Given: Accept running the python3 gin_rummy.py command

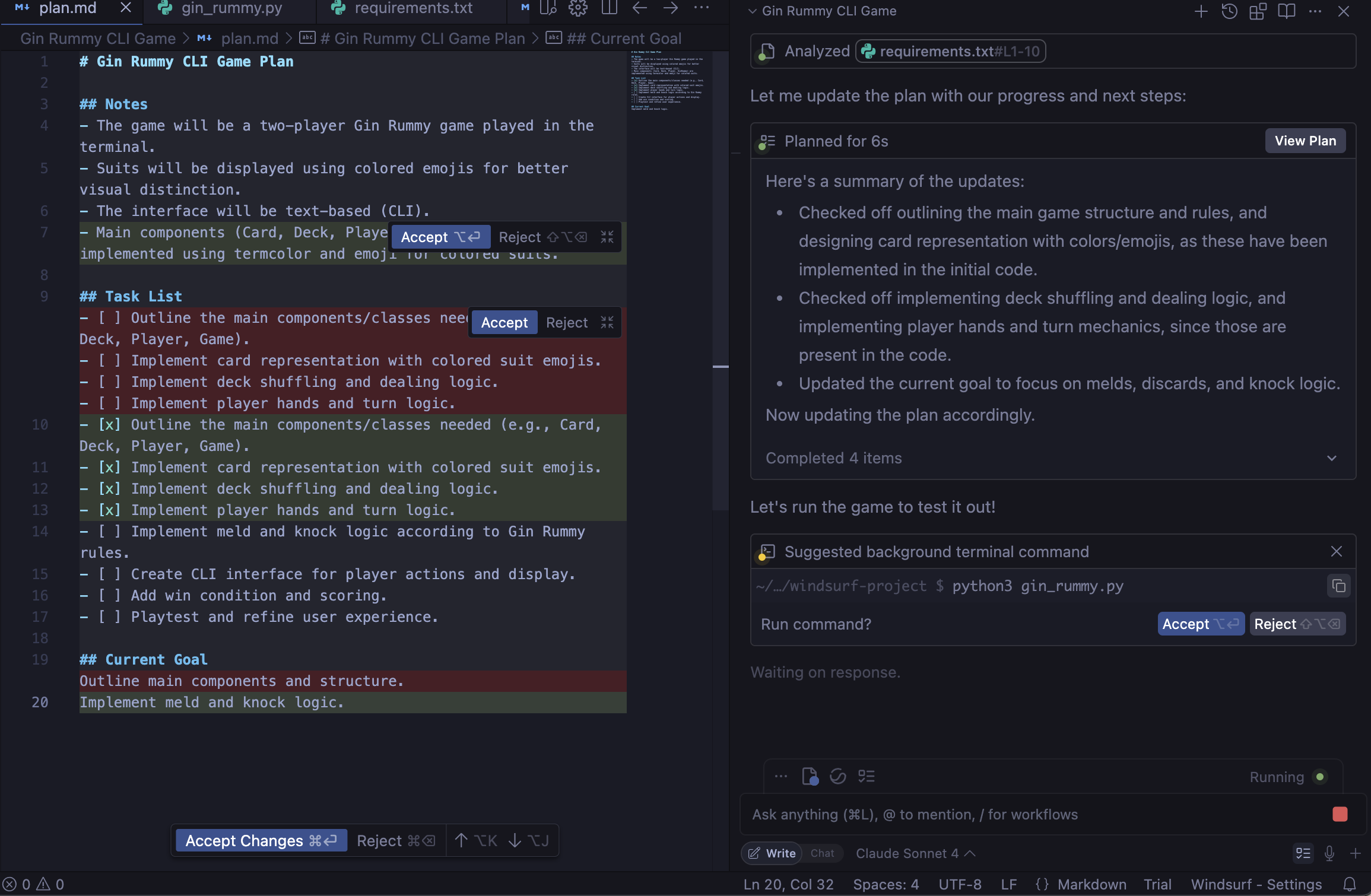Looking at the screenshot, I should click(1201, 624).
